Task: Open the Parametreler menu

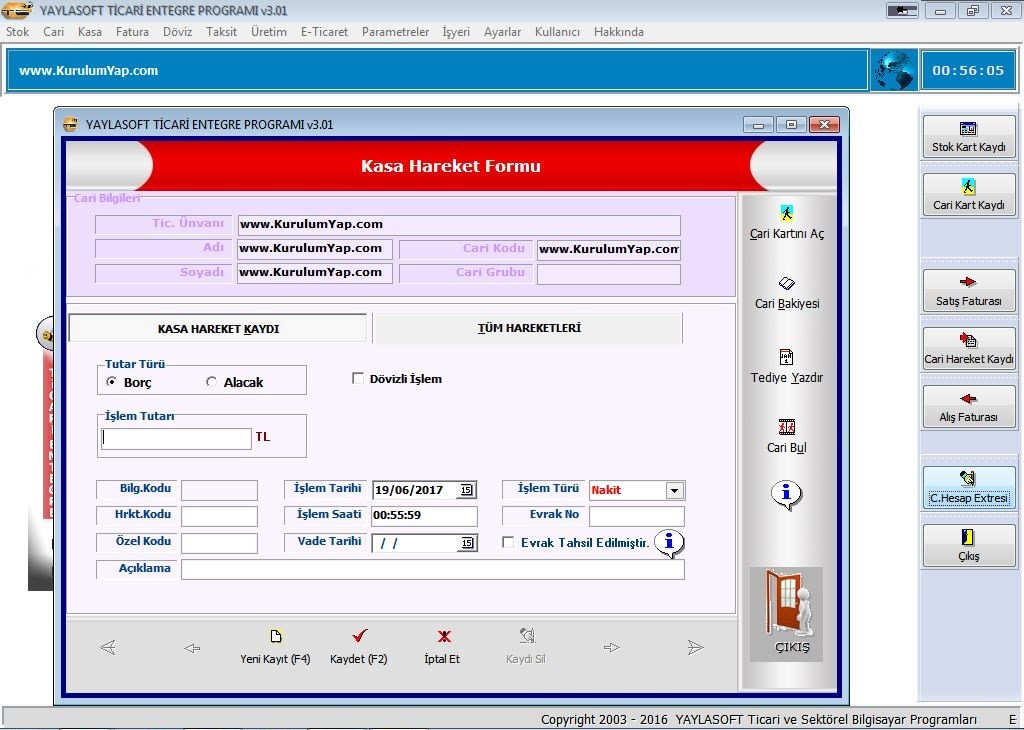Action: tap(395, 31)
